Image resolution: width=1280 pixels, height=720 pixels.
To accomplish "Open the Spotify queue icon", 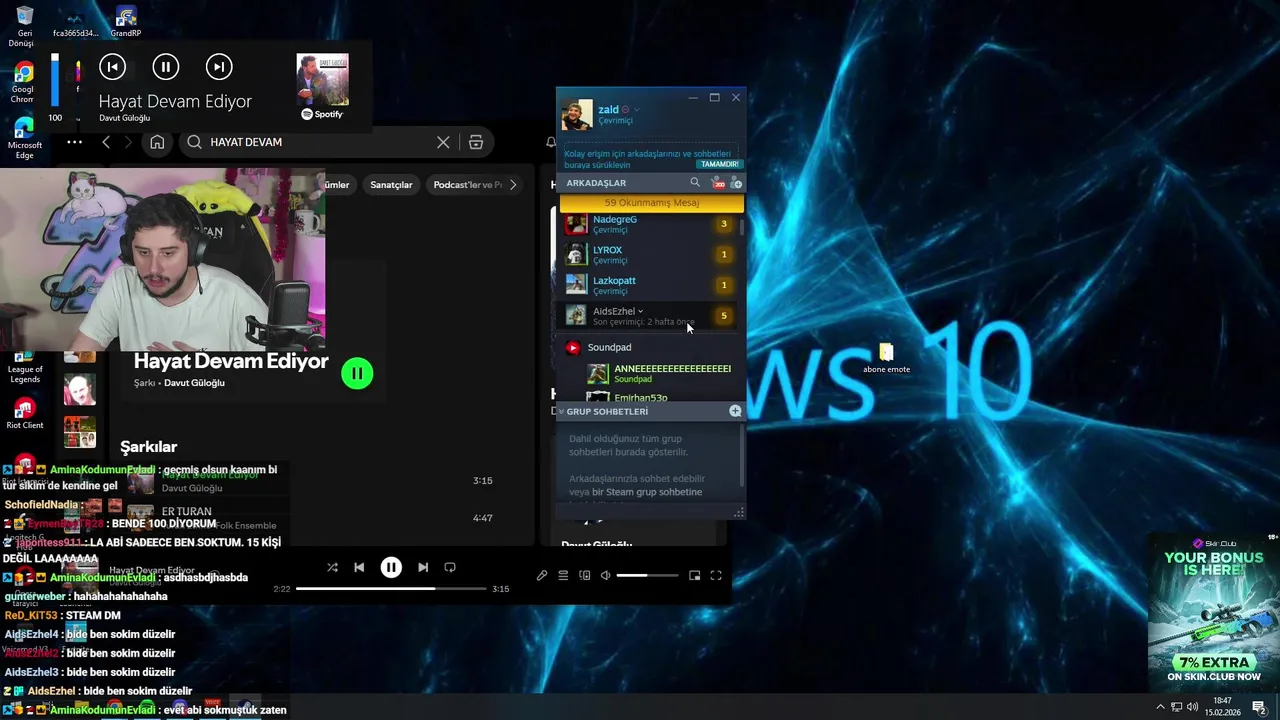I will pyautogui.click(x=563, y=575).
